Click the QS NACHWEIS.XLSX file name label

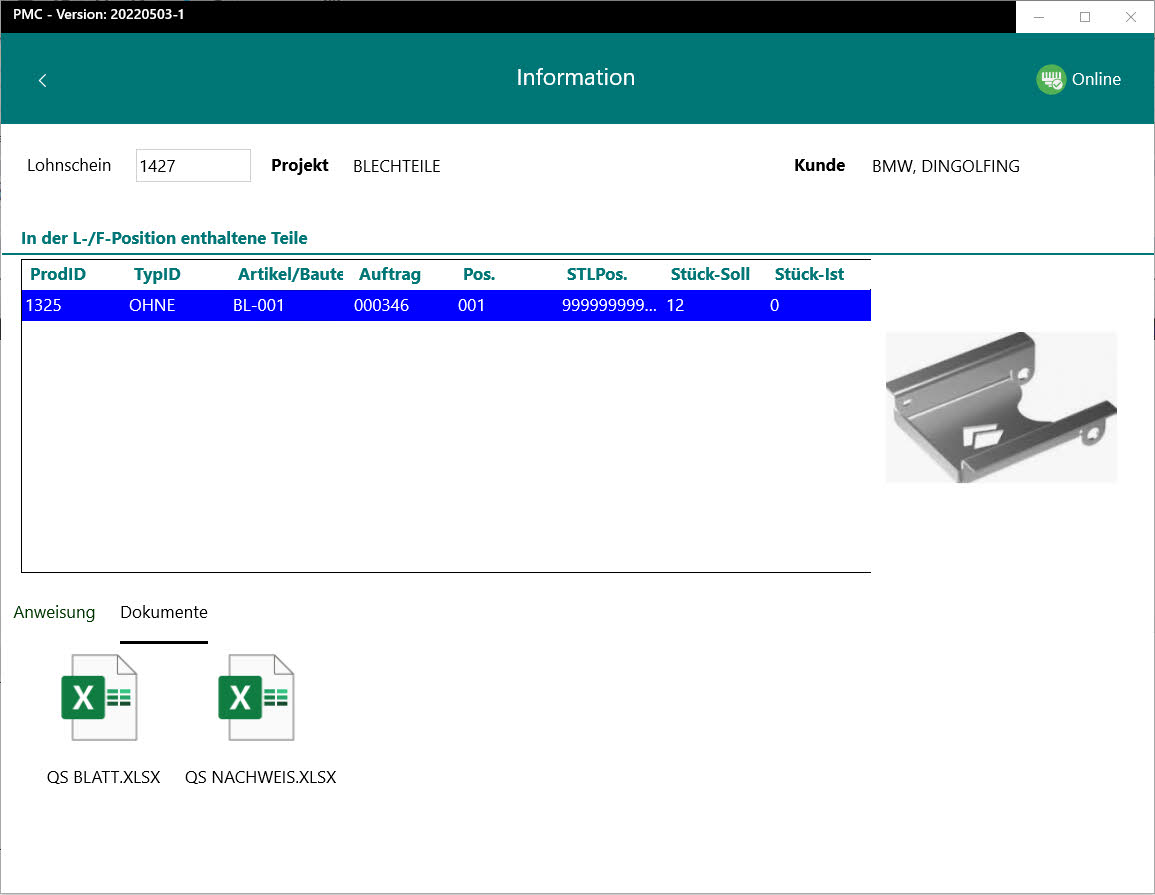pos(260,777)
